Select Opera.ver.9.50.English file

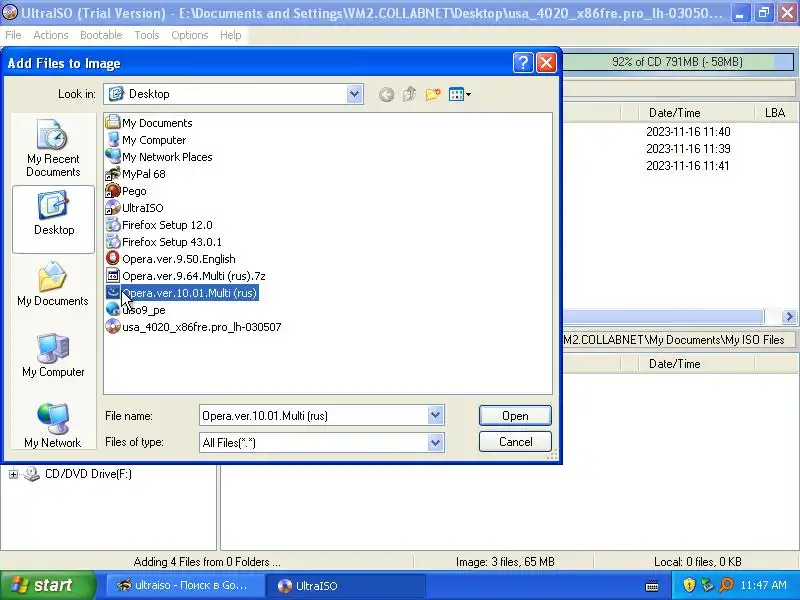click(x=170, y=259)
